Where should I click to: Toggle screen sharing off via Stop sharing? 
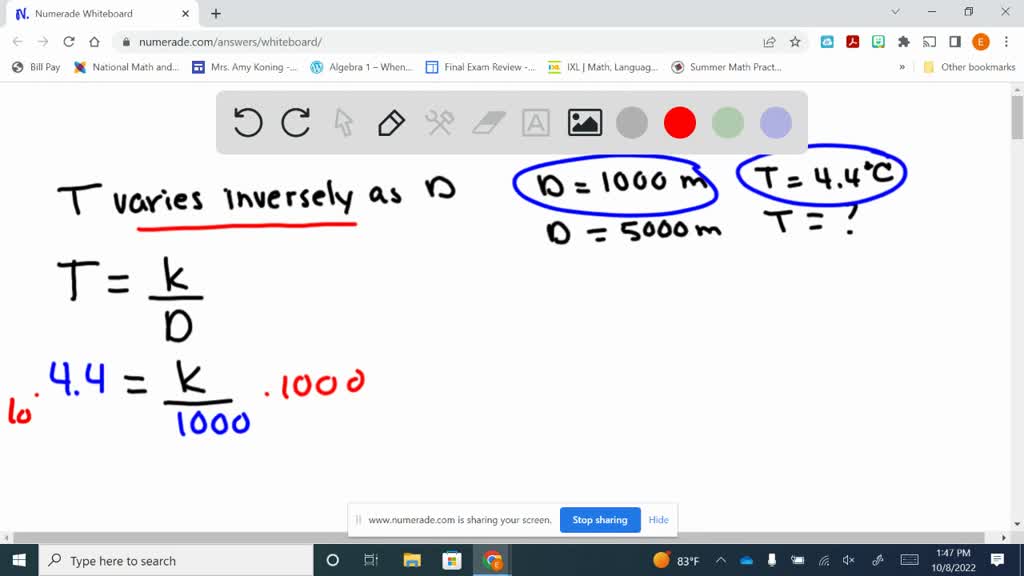tap(600, 520)
